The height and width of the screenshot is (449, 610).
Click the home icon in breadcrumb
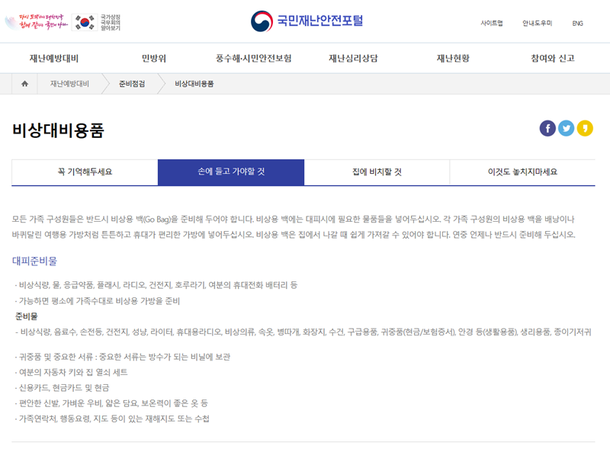(x=22, y=84)
